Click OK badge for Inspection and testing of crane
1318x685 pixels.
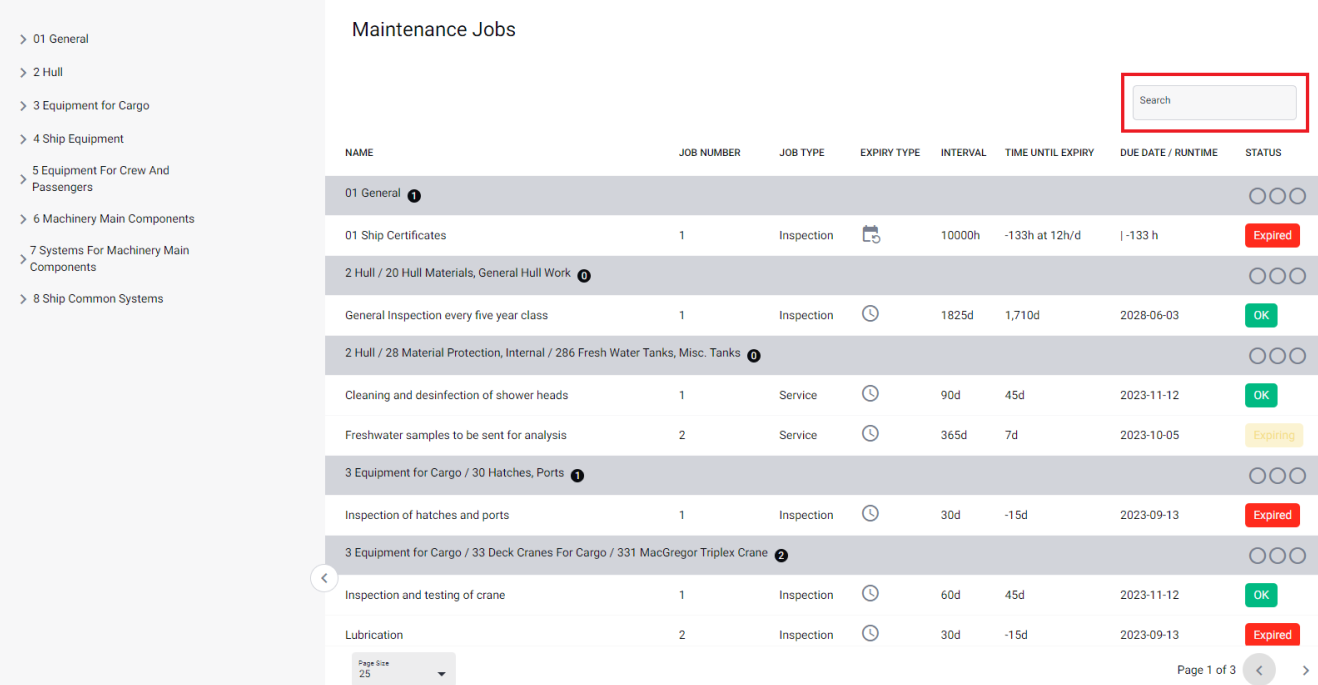[x=1261, y=595]
